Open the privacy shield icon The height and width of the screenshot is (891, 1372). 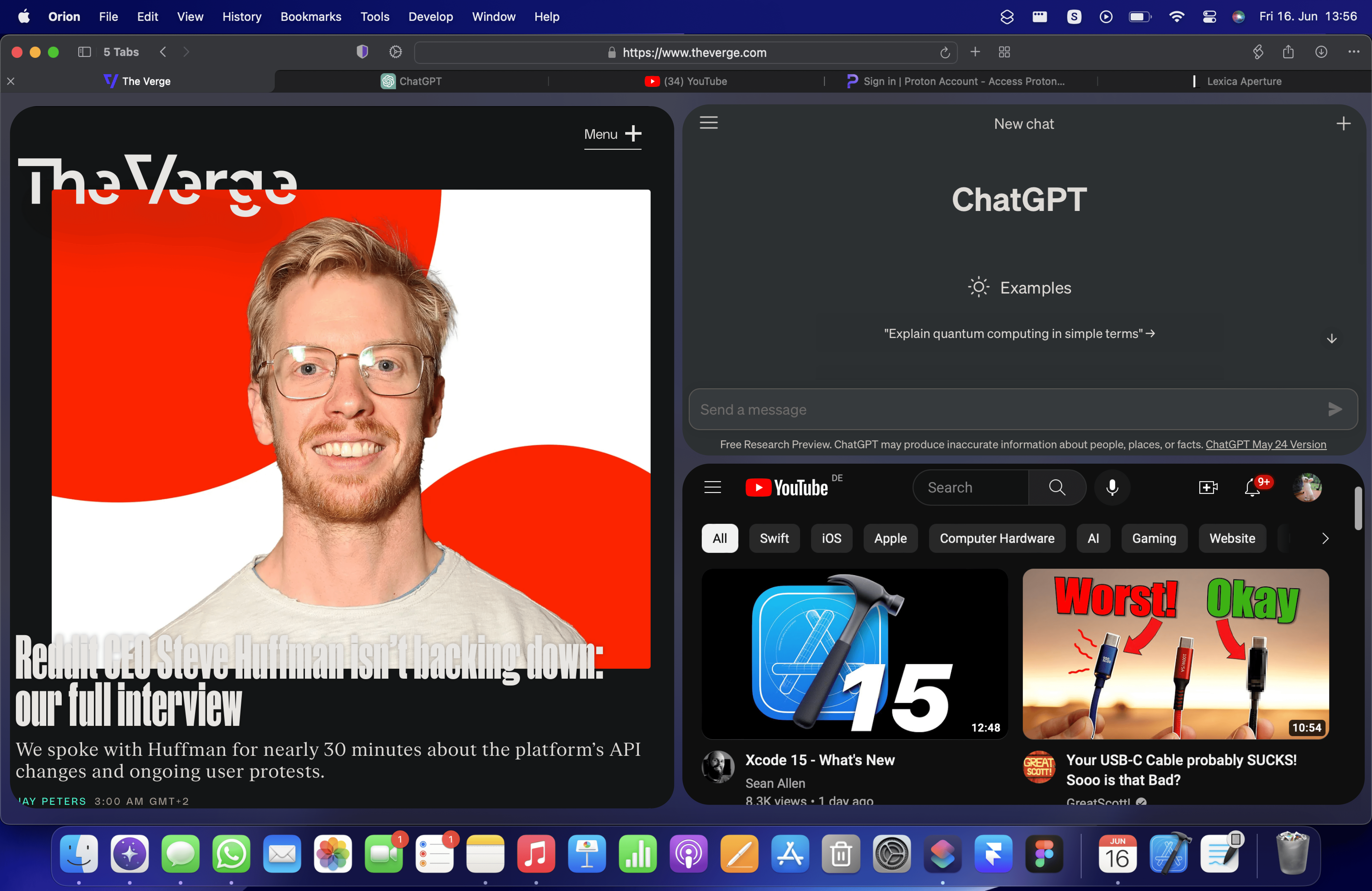pos(362,52)
